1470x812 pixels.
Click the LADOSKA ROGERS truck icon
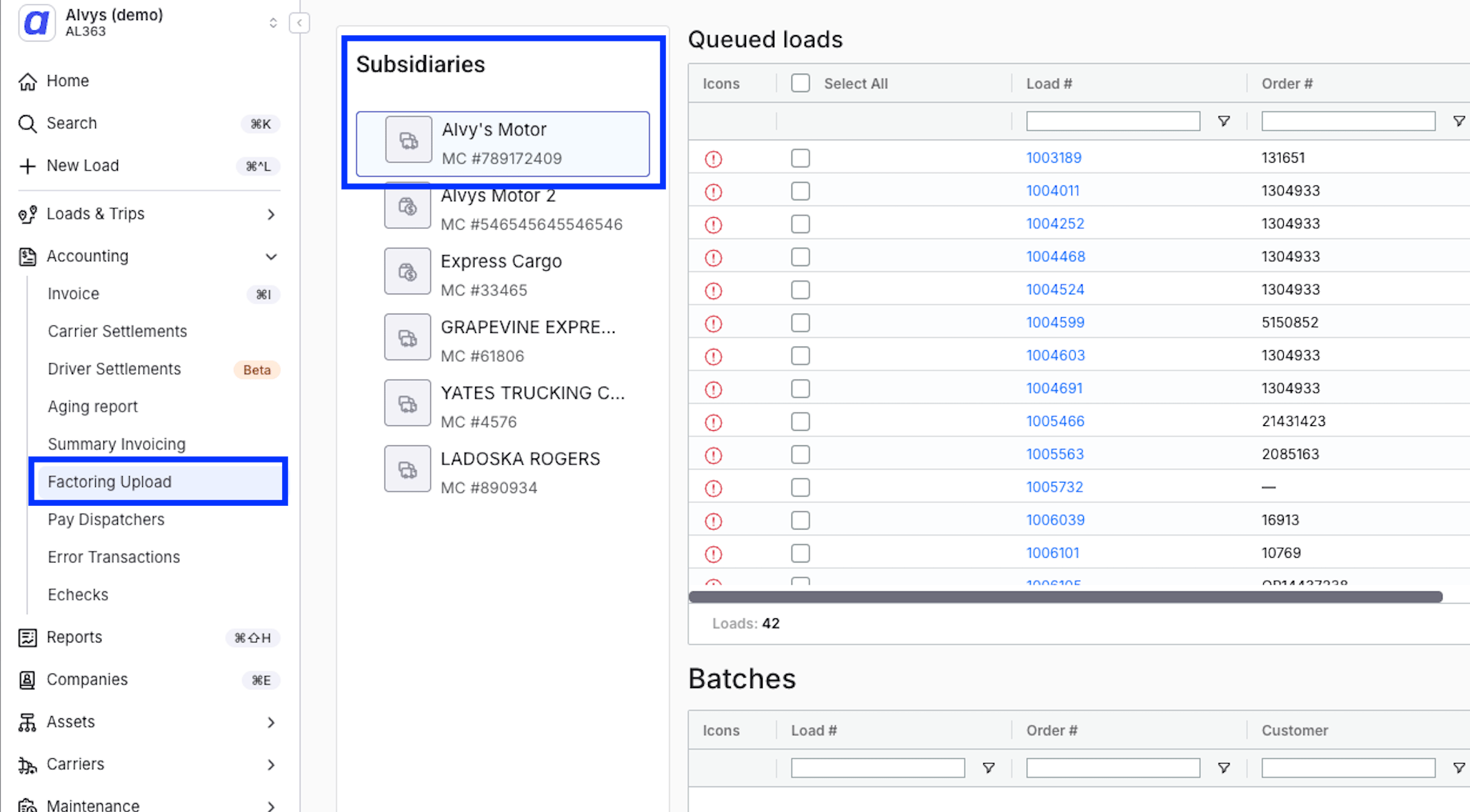point(407,469)
